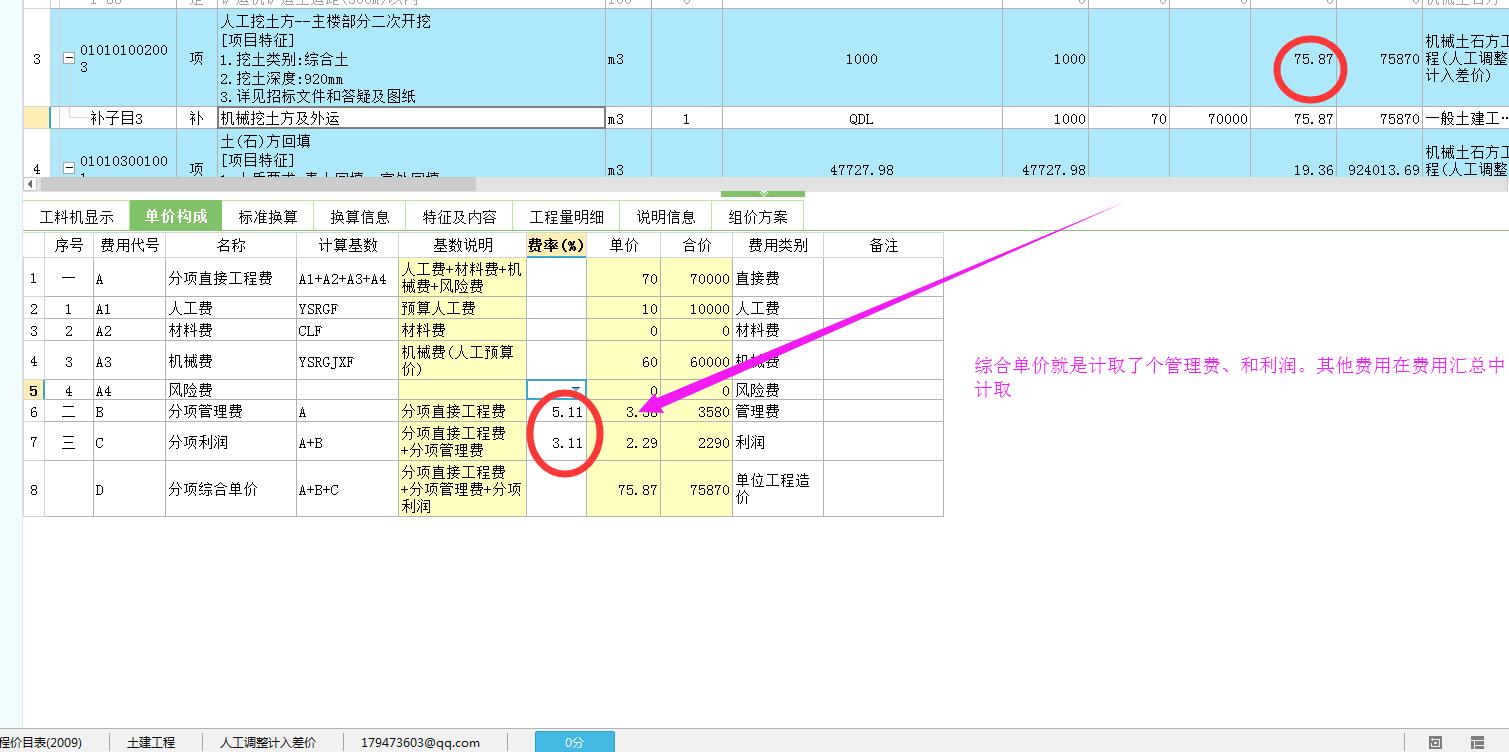Select the 分项直接工程费 name cell
The image size is (1509, 752).
(x=230, y=278)
